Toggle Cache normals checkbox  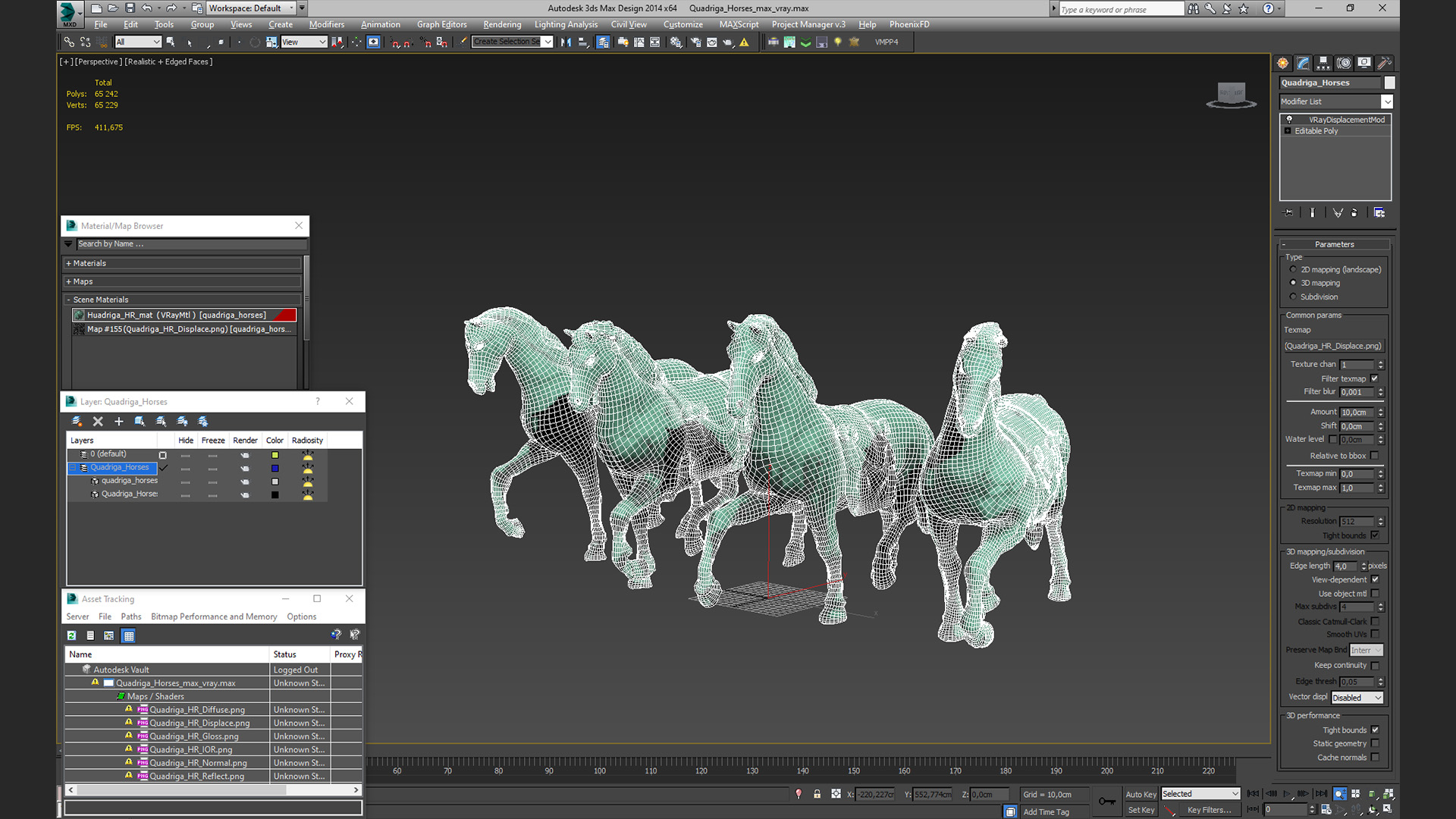click(x=1375, y=757)
